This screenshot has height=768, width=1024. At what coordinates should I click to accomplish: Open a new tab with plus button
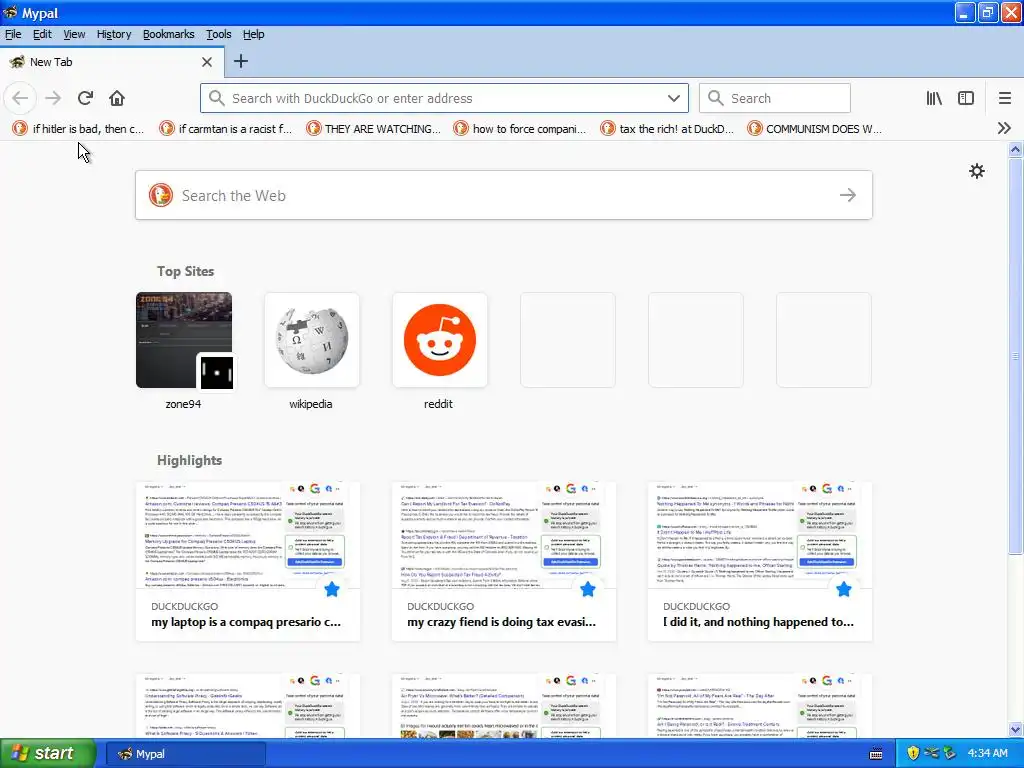[240, 61]
